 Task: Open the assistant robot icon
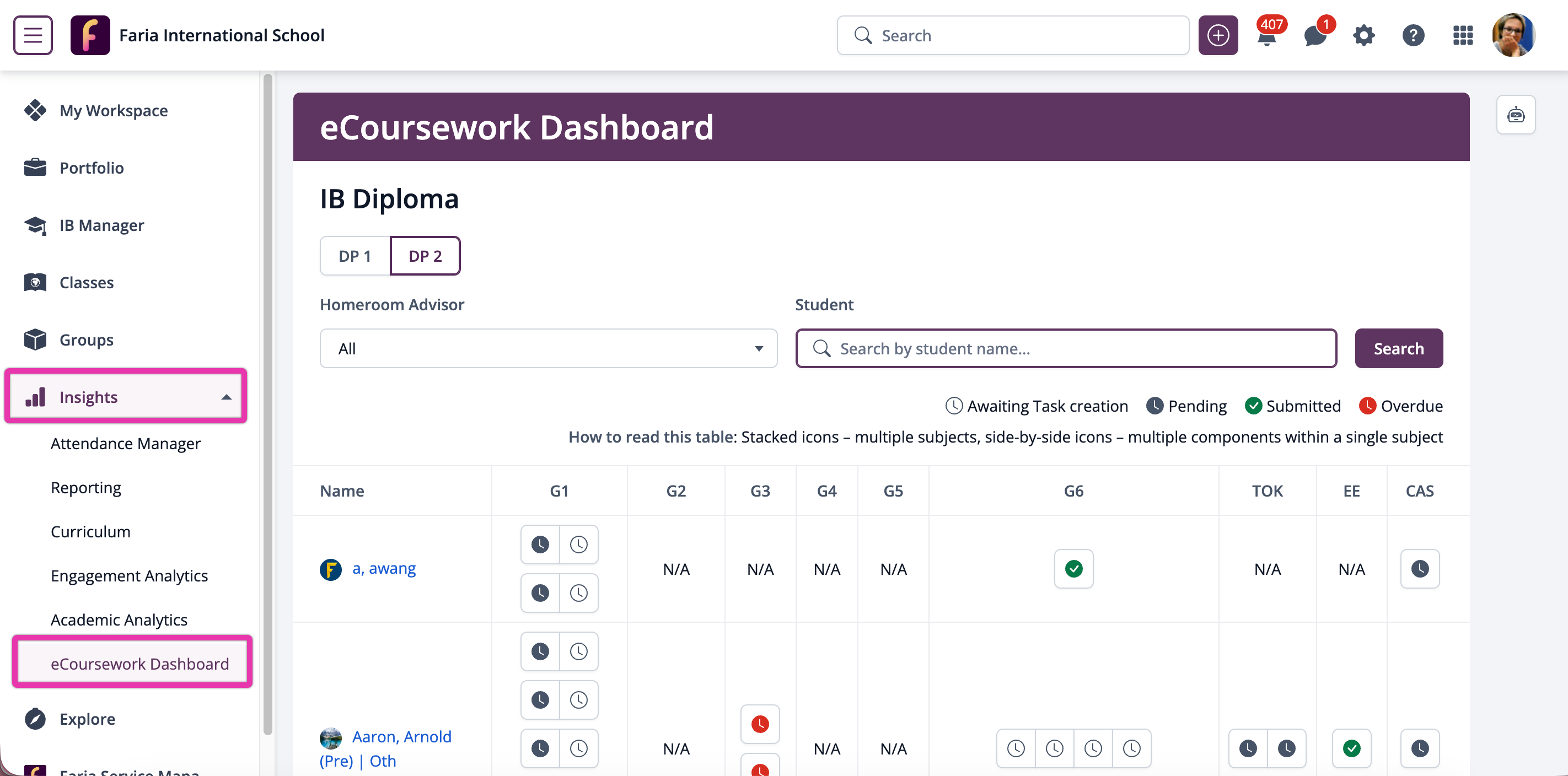click(1516, 115)
